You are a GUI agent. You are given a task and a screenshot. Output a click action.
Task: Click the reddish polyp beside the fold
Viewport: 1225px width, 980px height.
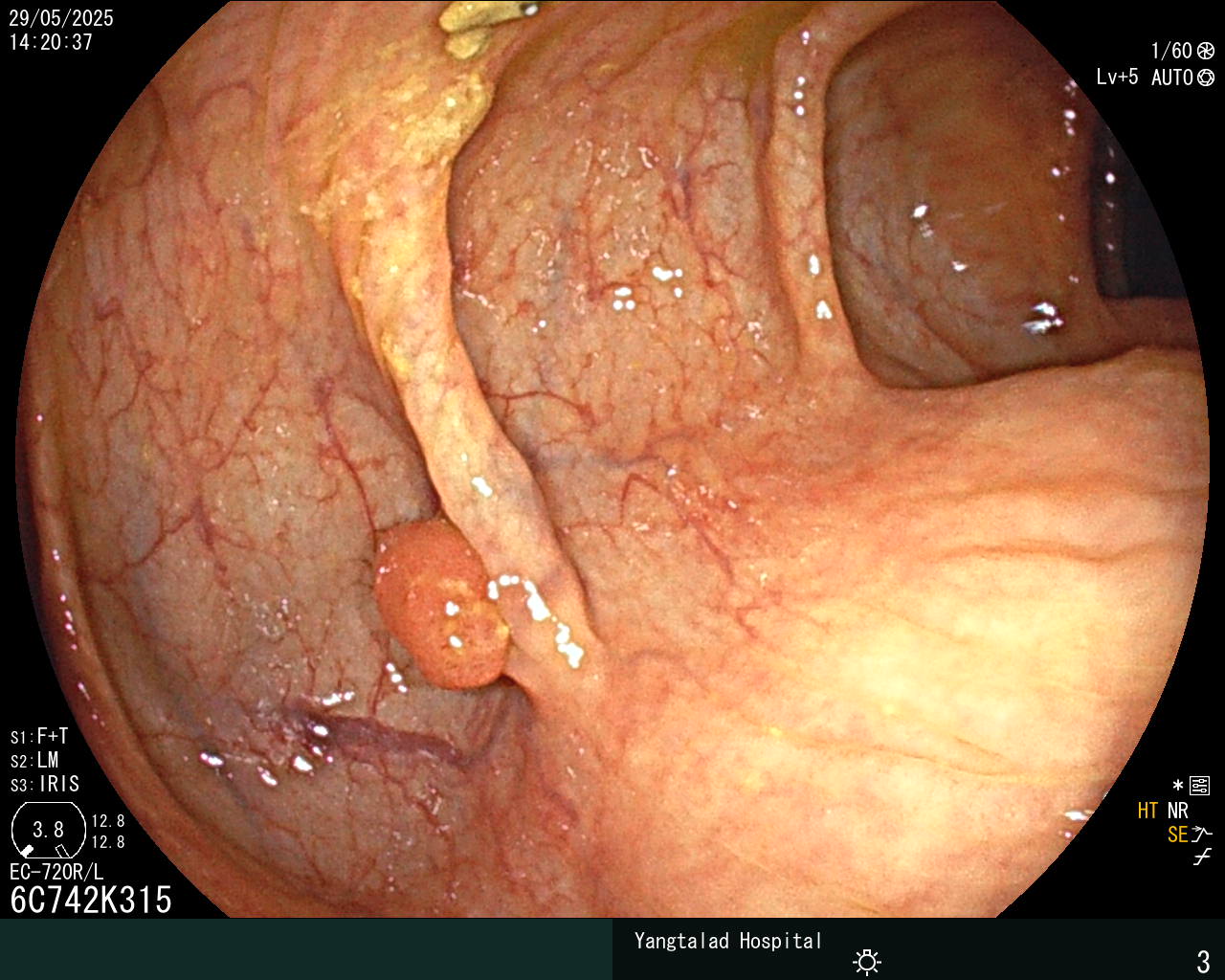[440, 603]
